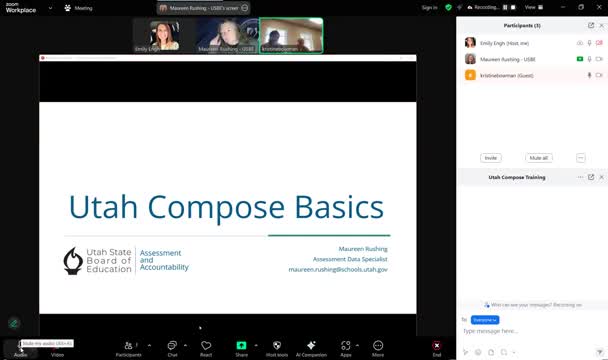The width and height of the screenshot is (608, 360).
Task: Open the View layout menu
Action: (x=534, y=7)
